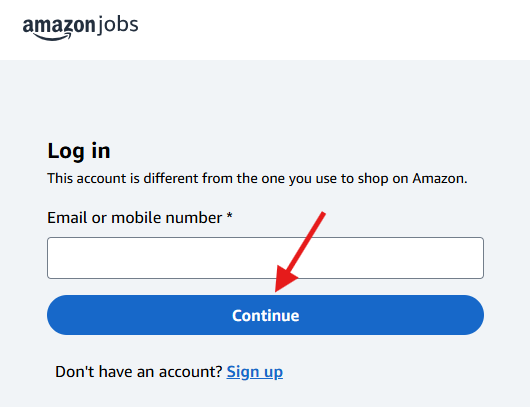530x407 pixels.
Task: Click the right rounded end of Continue button
Action: click(470, 315)
